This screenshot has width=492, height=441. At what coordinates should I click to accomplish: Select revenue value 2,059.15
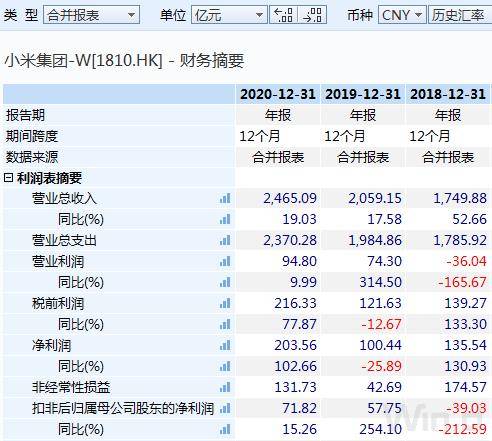(x=375, y=198)
